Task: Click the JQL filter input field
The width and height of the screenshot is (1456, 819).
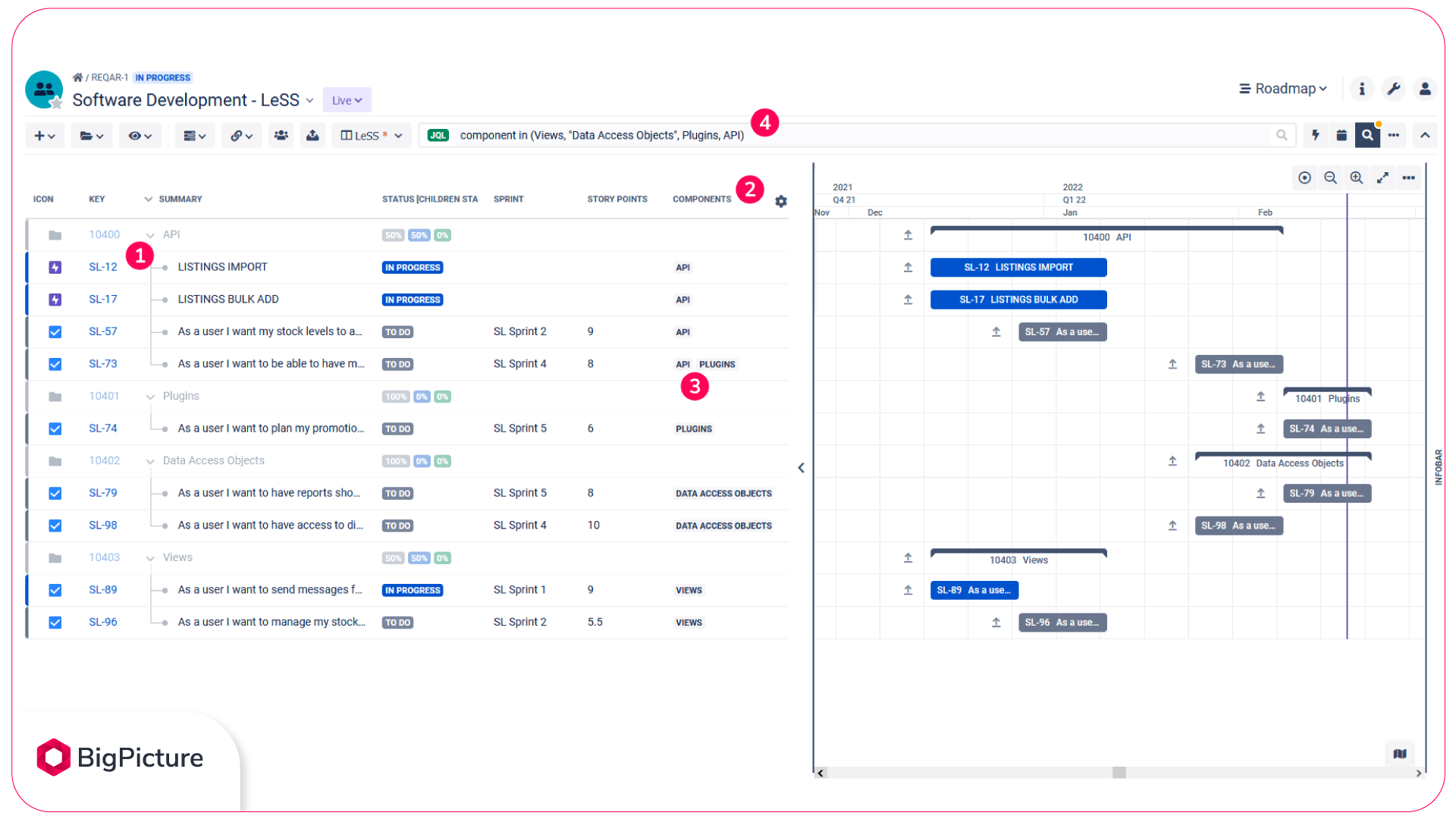Action: tap(857, 136)
